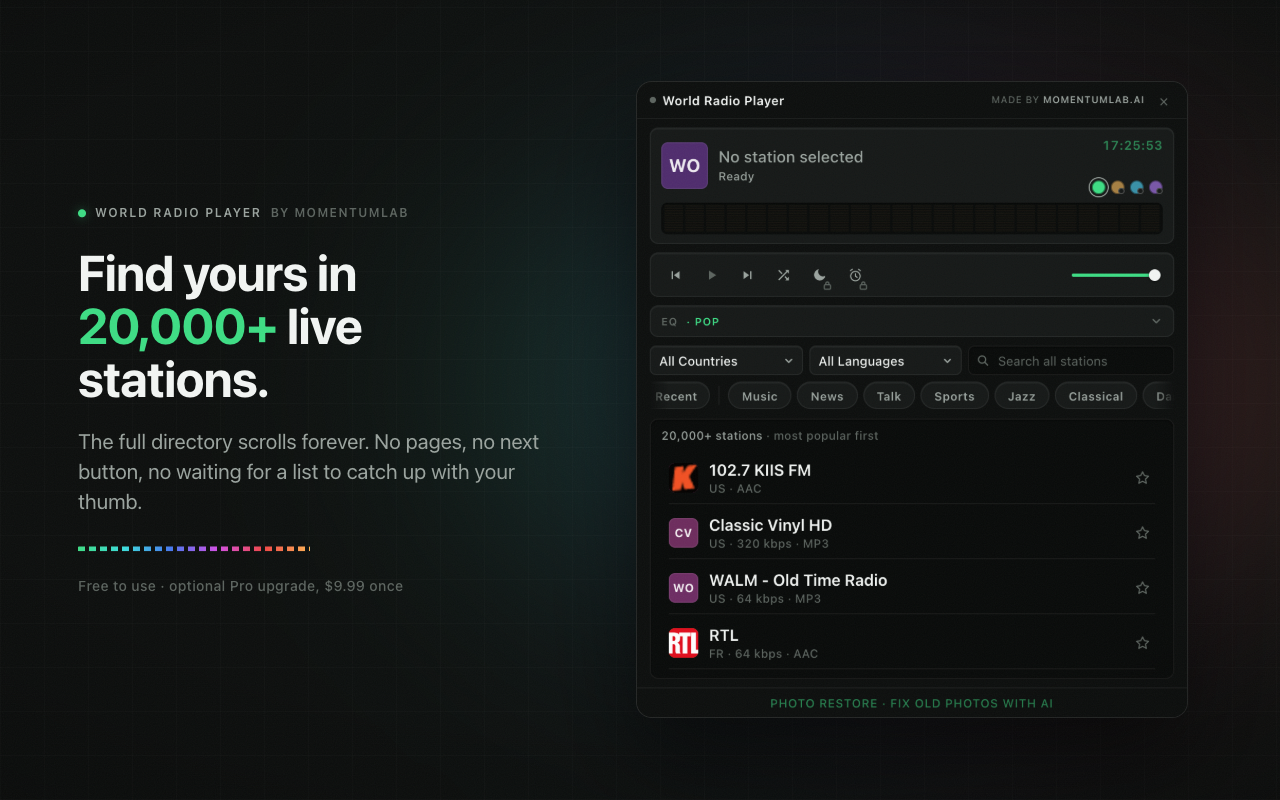The width and height of the screenshot is (1280, 800).
Task: Play the Classic Vinyl HD station row
Action: pos(911,533)
